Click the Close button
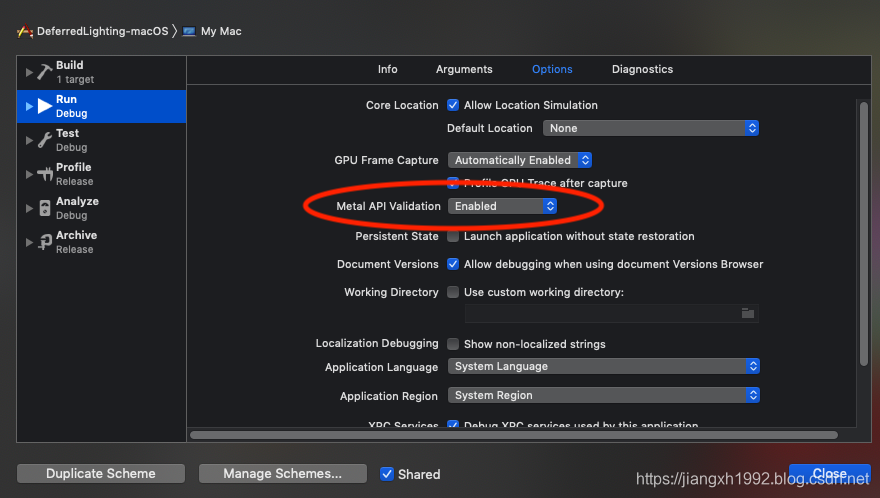880x498 pixels. [x=829, y=473]
